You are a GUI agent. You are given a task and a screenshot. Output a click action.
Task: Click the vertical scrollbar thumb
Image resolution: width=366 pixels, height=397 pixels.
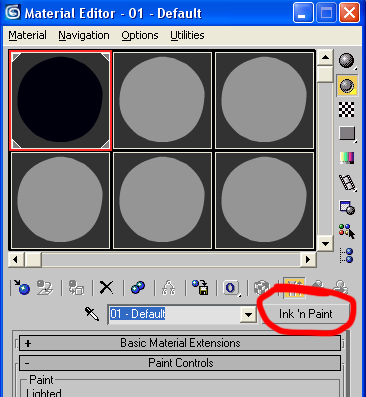coord(325,74)
